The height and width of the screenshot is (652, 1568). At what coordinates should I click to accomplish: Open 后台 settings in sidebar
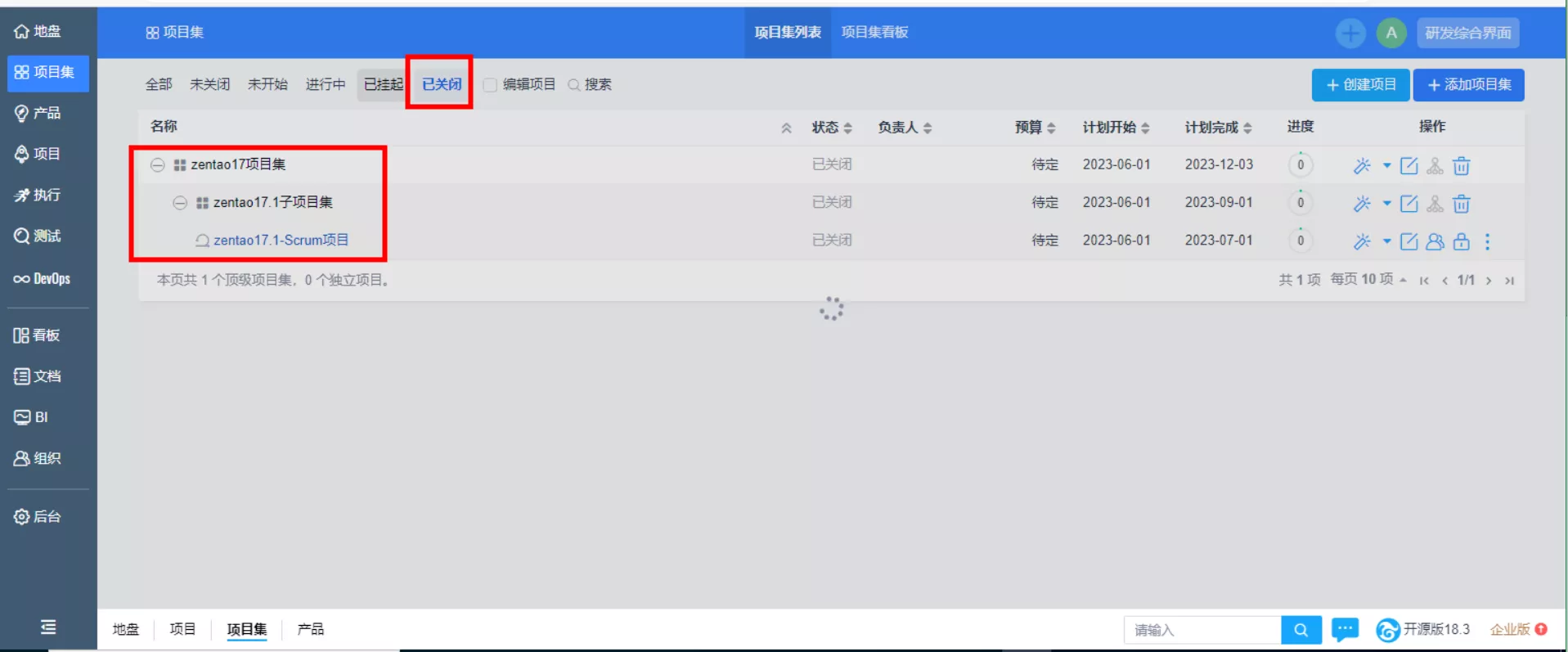pyautogui.click(x=38, y=516)
